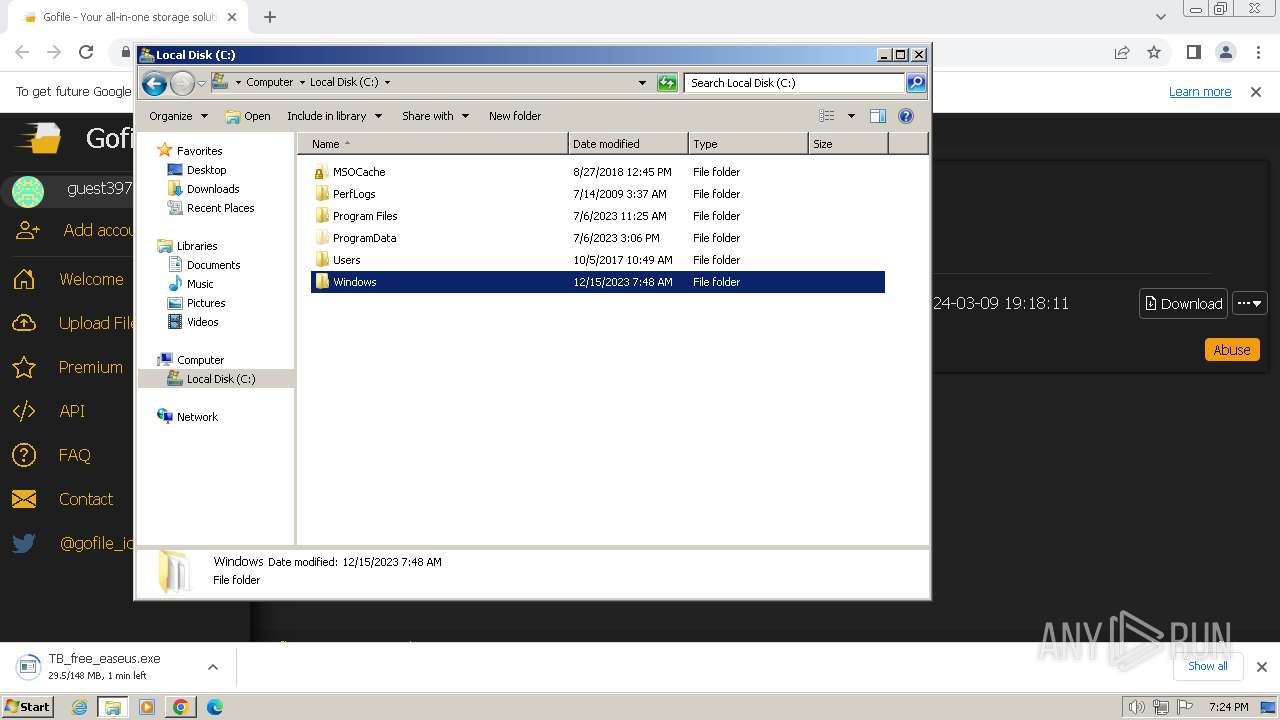The width and height of the screenshot is (1280, 720).
Task: Click the Computer breadcrumb segment
Action: [x=269, y=83]
